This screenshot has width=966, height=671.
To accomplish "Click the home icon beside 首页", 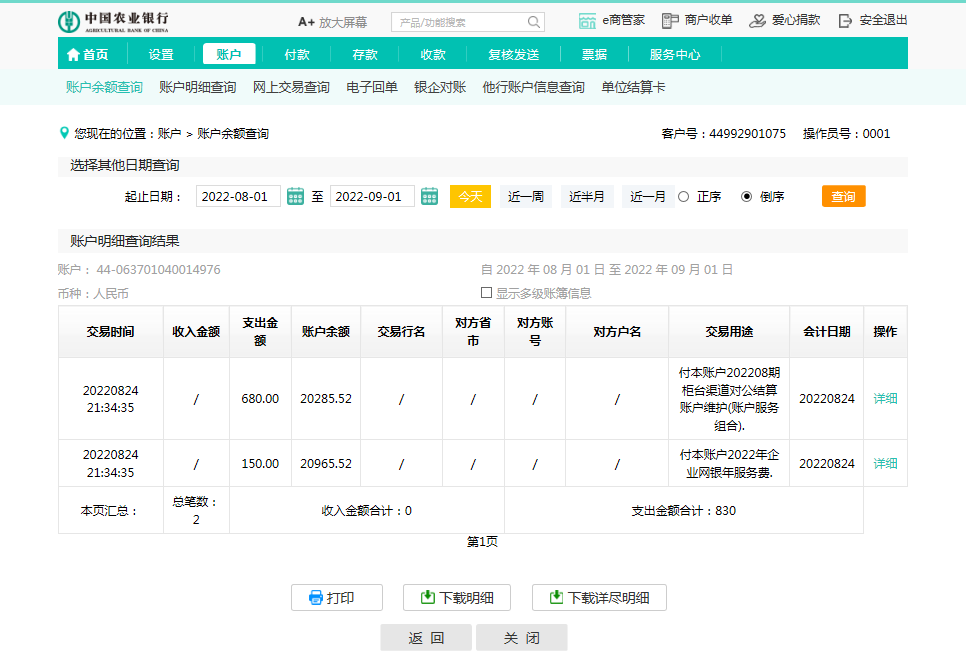I will click(x=73, y=55).
